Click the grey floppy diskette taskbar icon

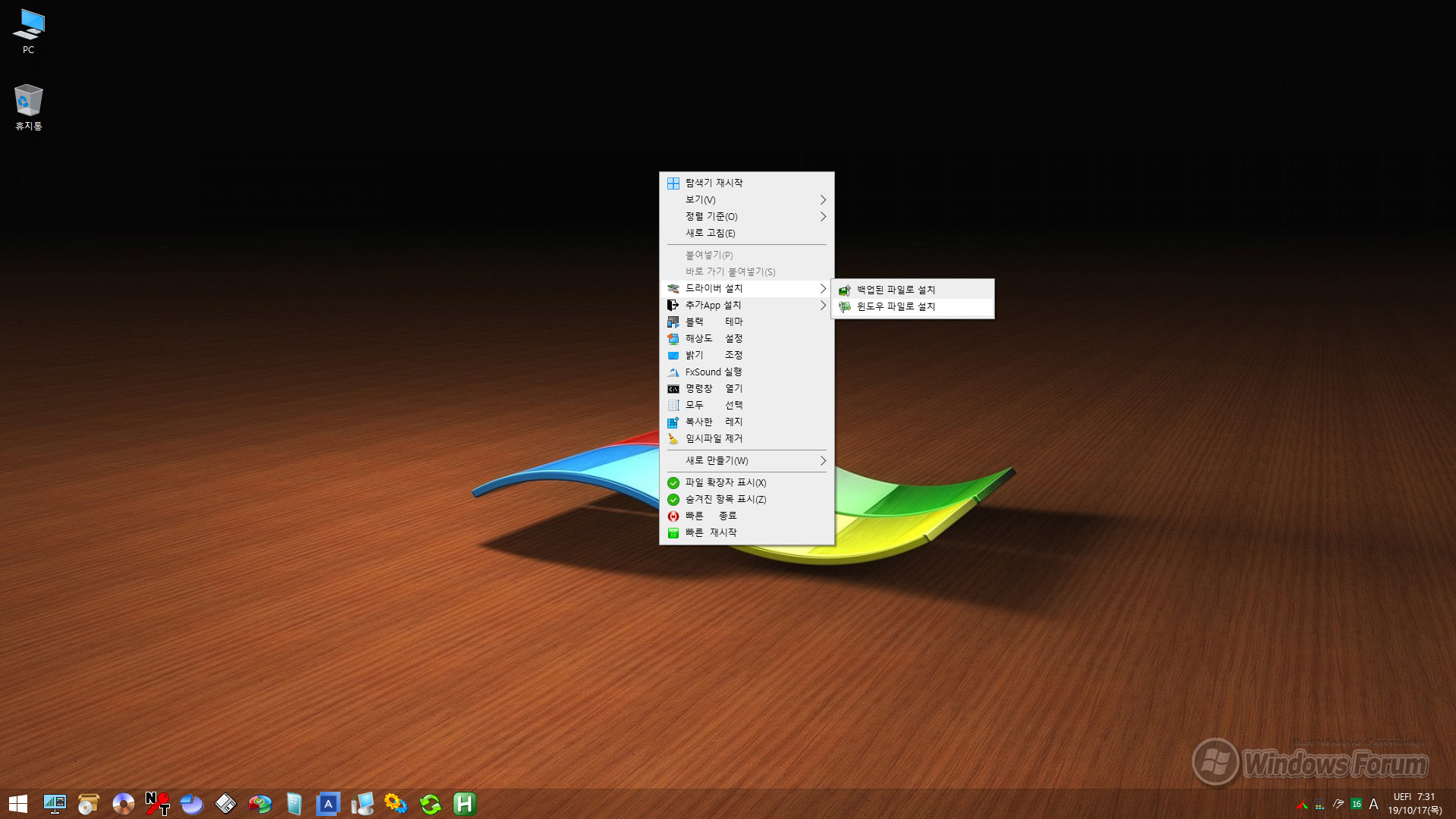pyautogui.click(x=225, y=804)
